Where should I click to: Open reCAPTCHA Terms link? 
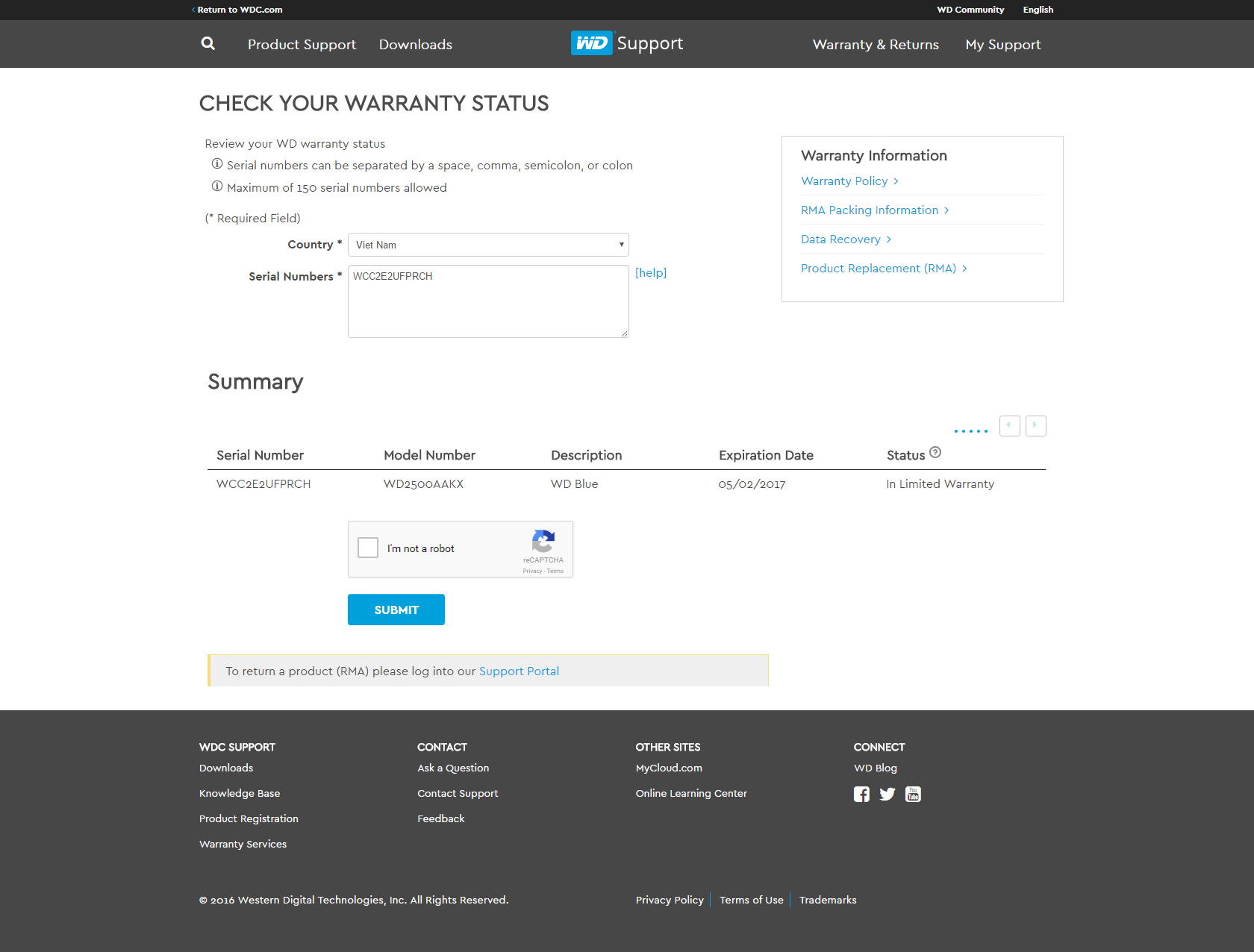555,571
